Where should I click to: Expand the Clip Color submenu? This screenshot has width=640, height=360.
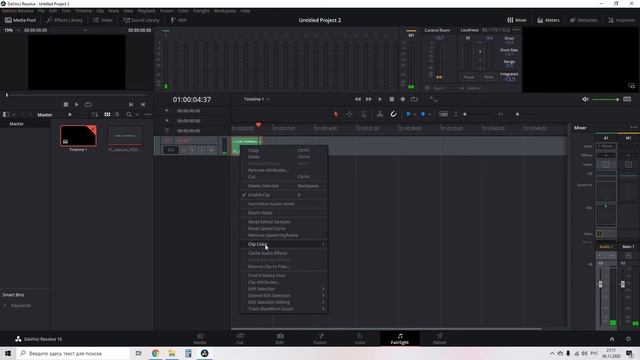[284, 244]
